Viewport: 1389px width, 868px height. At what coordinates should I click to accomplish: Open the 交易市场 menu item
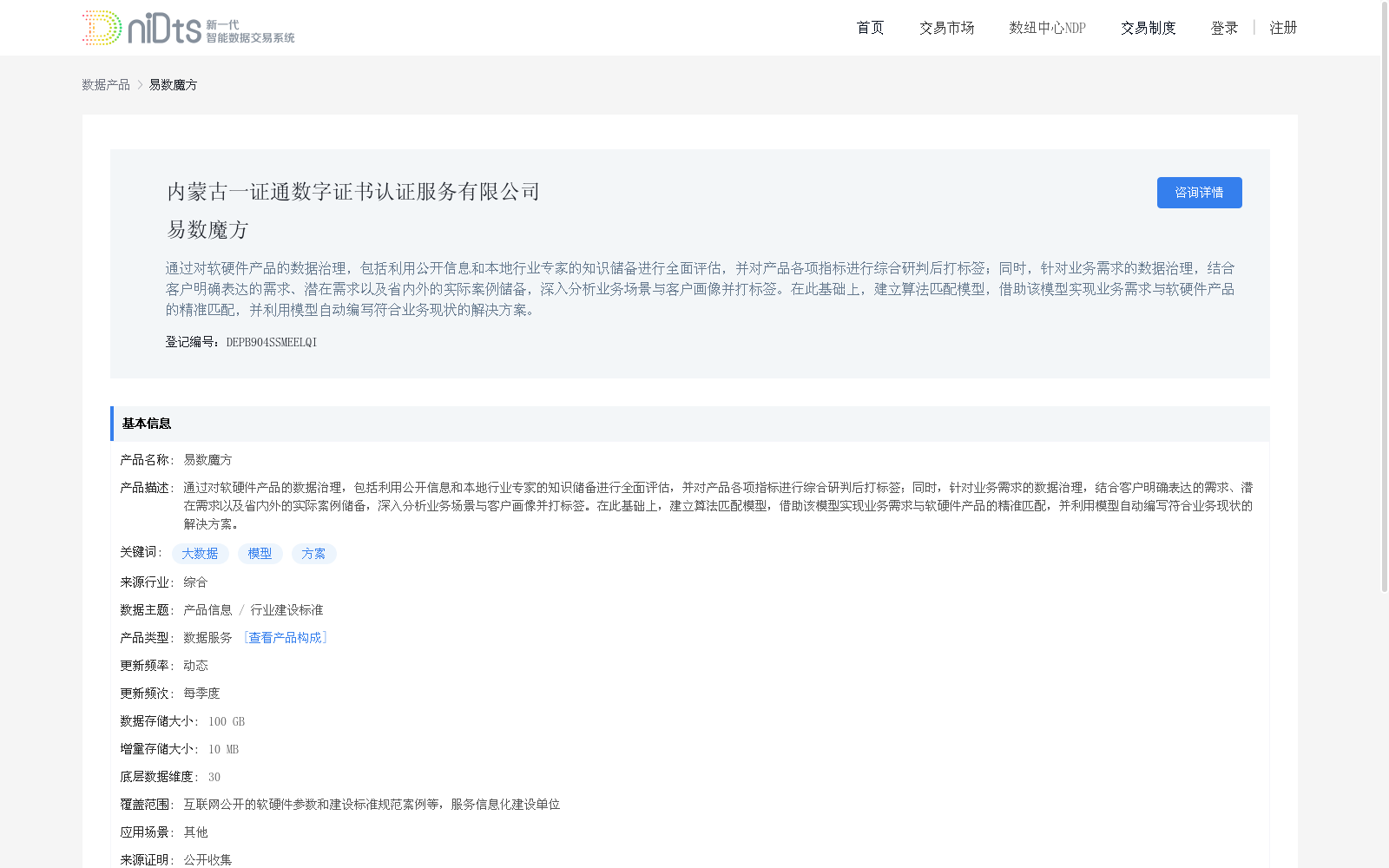946,28
